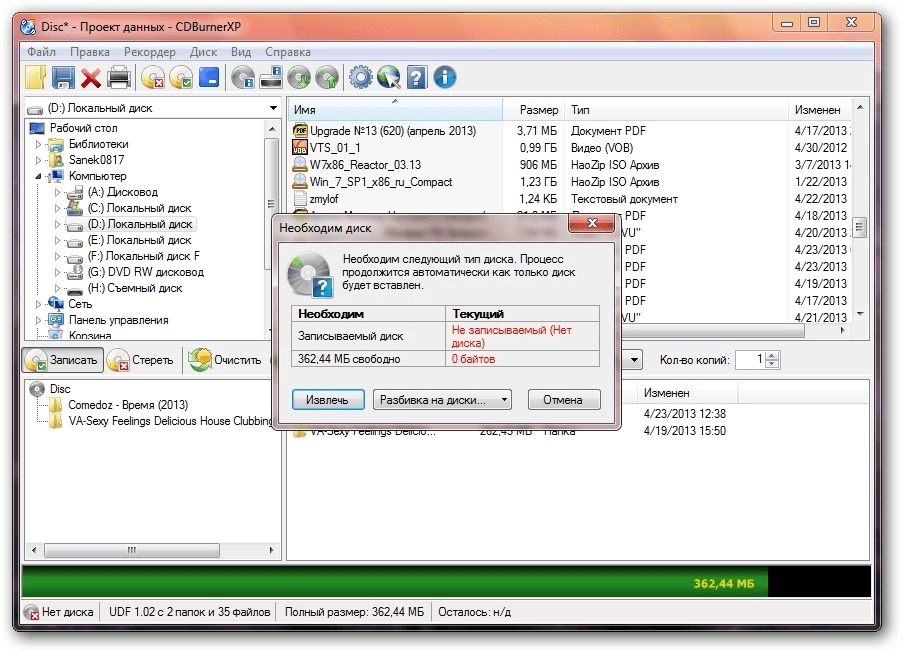Click the UDF 1.02 status bar entry
This screenshot has height=652, width=902.
[x=189, y=612]
